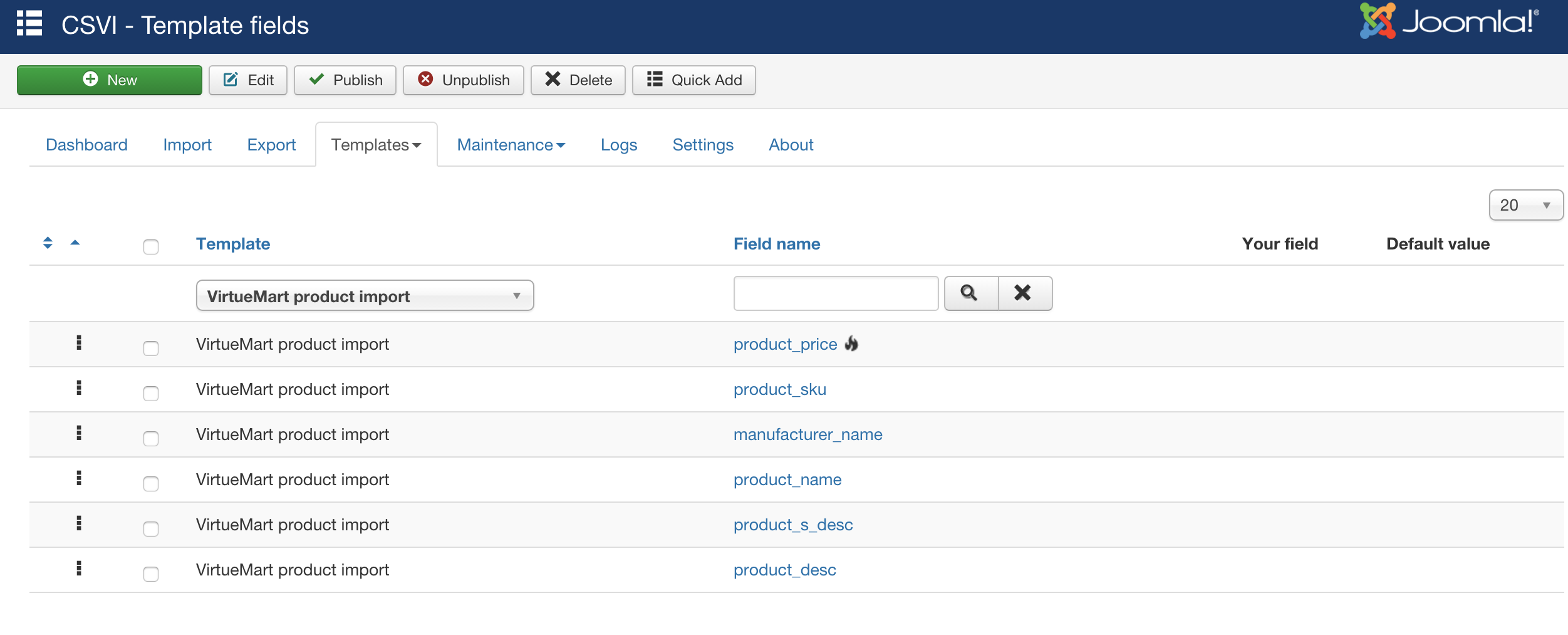This screenshot has height=635, width=1568.
Task: Open the CSVI menu grid icon
Action: pyautogui.click(x=29, y=24)
